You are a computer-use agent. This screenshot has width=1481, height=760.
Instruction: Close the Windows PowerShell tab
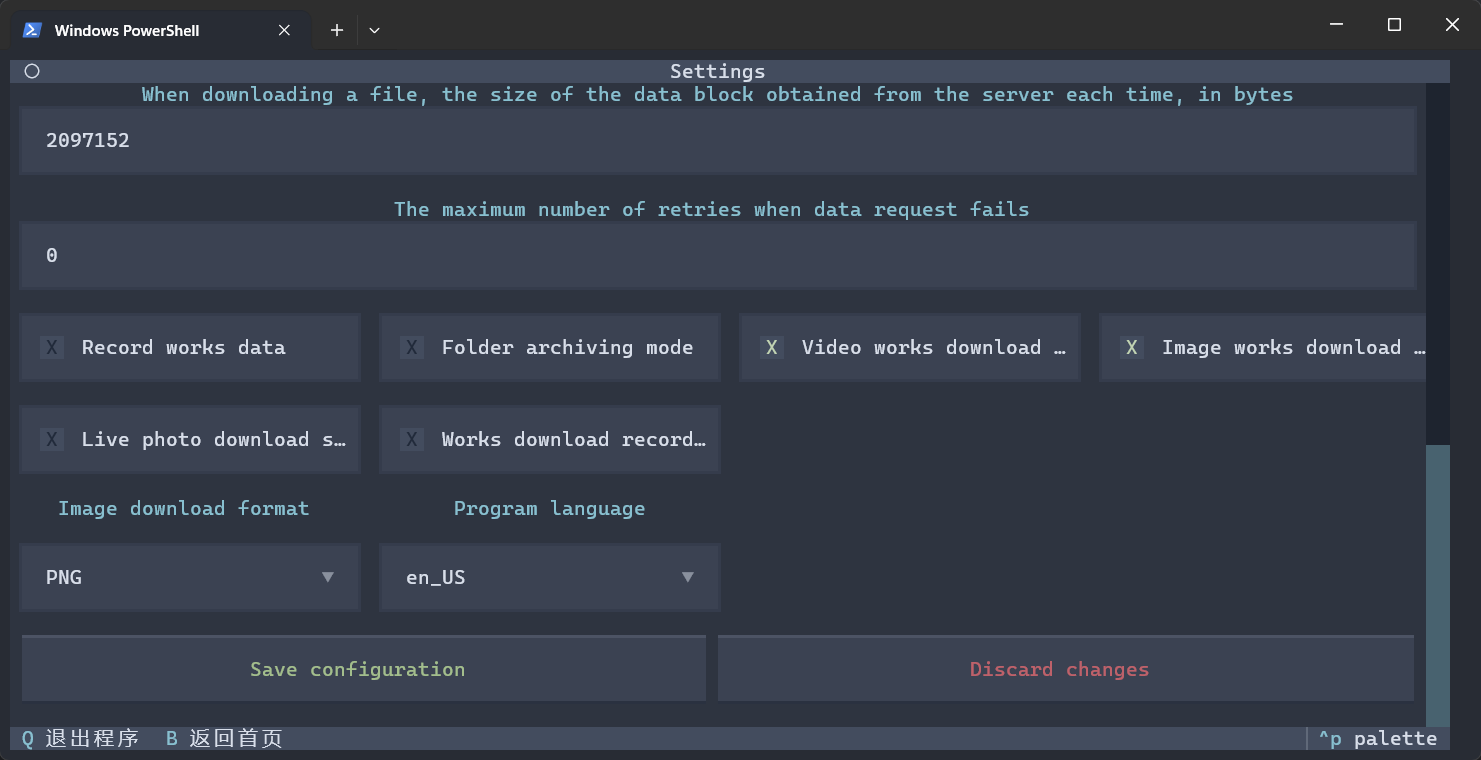tap(284, 30)
